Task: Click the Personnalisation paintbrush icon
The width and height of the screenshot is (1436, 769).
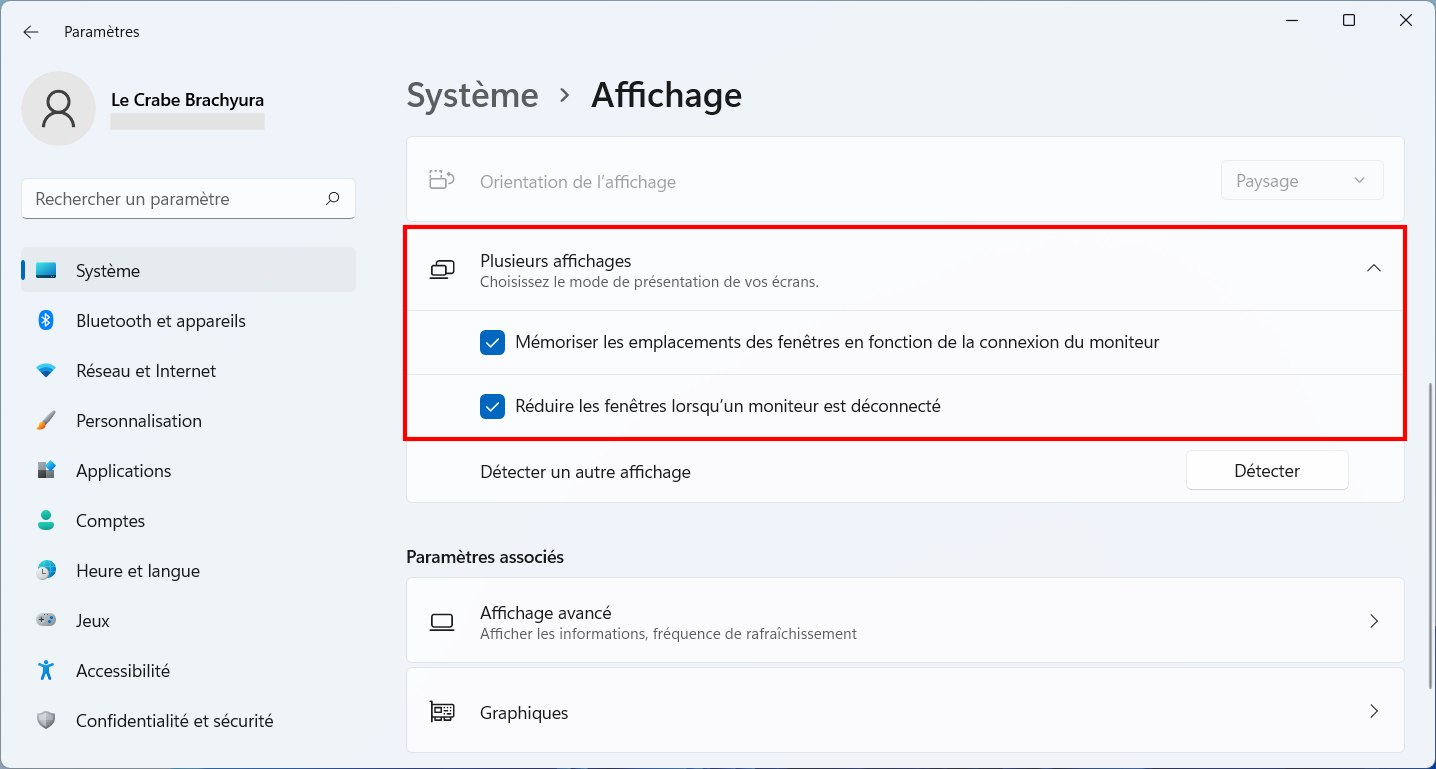Action: point(46,421)
